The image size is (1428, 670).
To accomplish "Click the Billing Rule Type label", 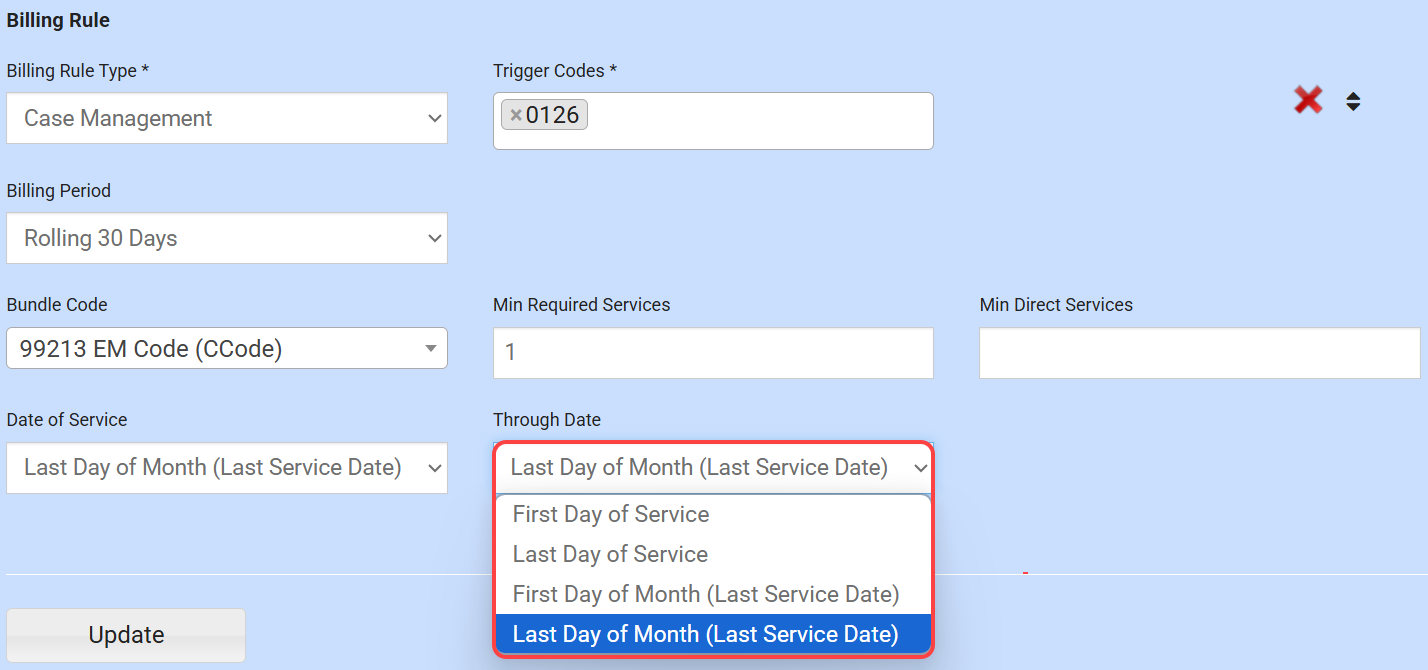I will pyautogui.click(x=78, y=71).
